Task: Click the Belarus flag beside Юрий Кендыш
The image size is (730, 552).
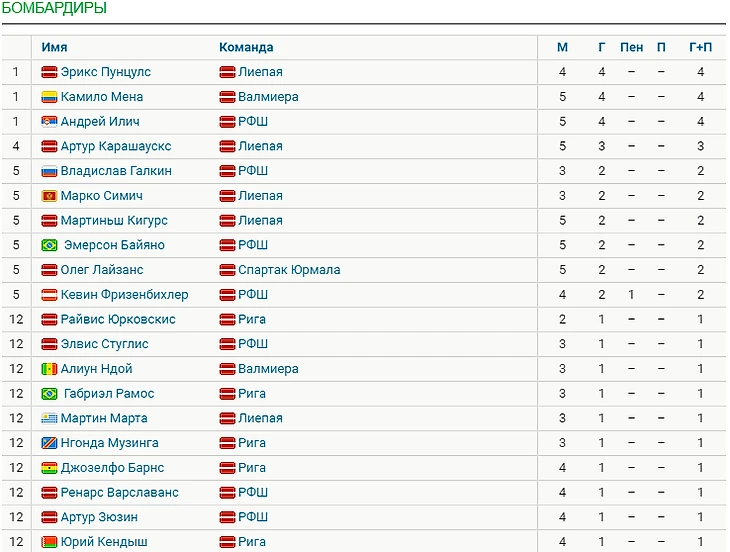Action: (x=49, y=542)
